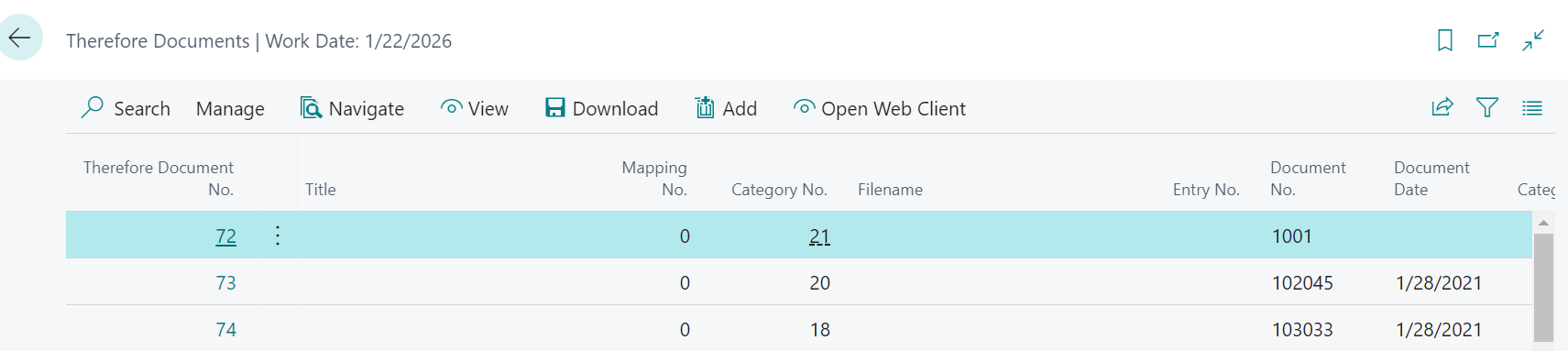Viewport: 1568px width, 351px height.
Task: Click the scrollbar up arrow
Action: coord(1543,223)
